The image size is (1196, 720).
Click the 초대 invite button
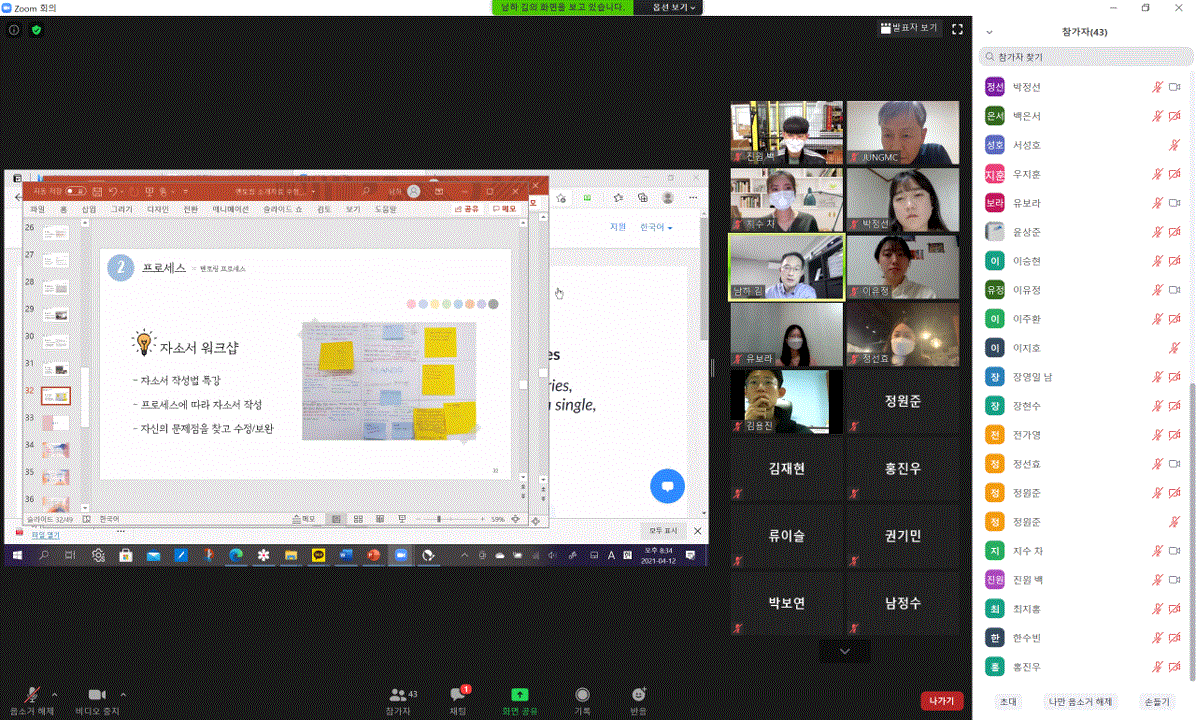(1008, 702)
